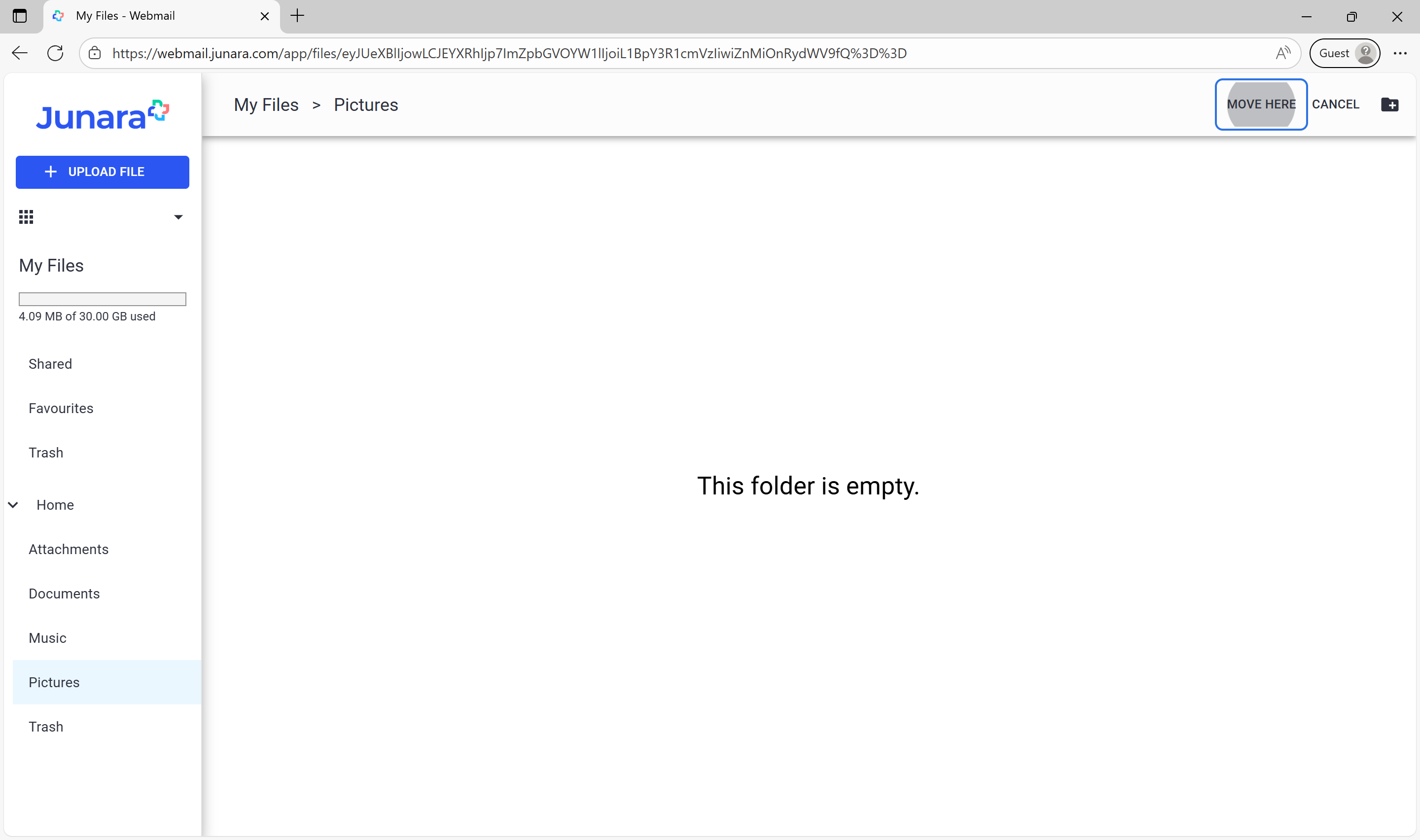The width and height of the screenshot is (1420, 840).
Task: Minimize the browser window
Action: click(1306, 16)
